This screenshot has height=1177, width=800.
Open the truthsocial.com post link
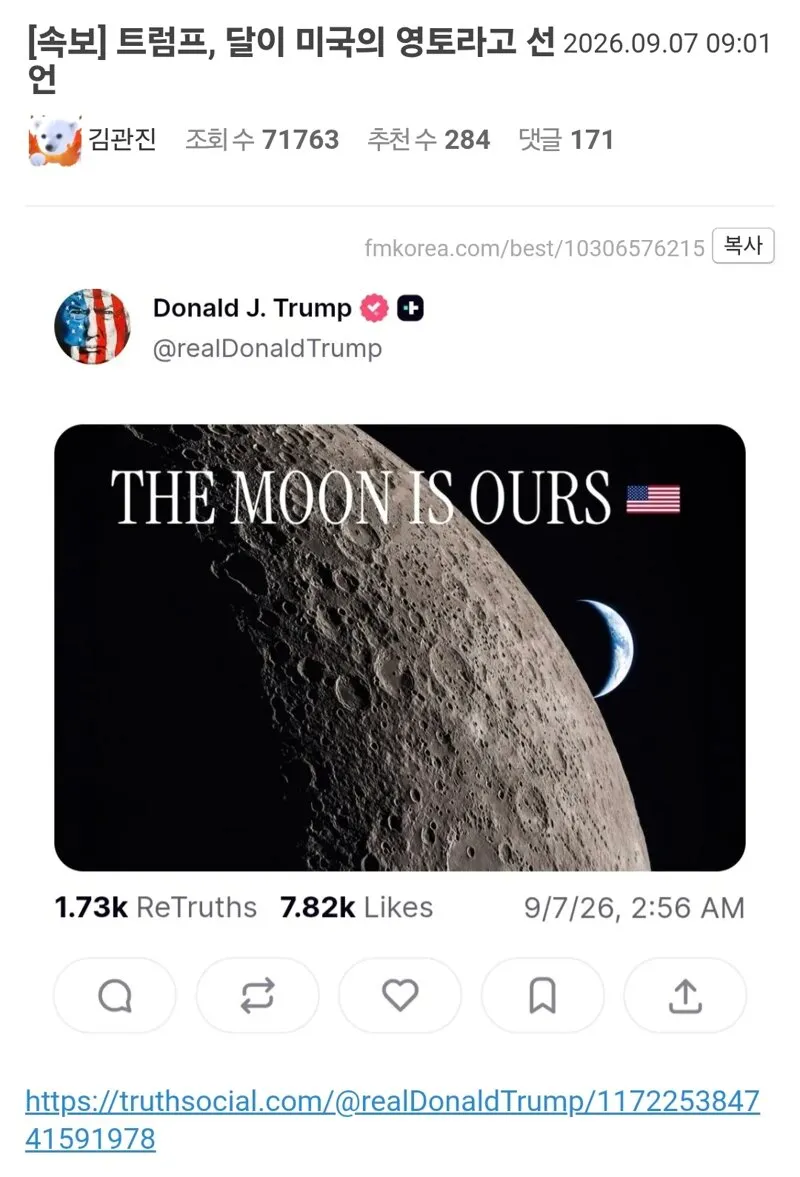[x=392, y=1120]
